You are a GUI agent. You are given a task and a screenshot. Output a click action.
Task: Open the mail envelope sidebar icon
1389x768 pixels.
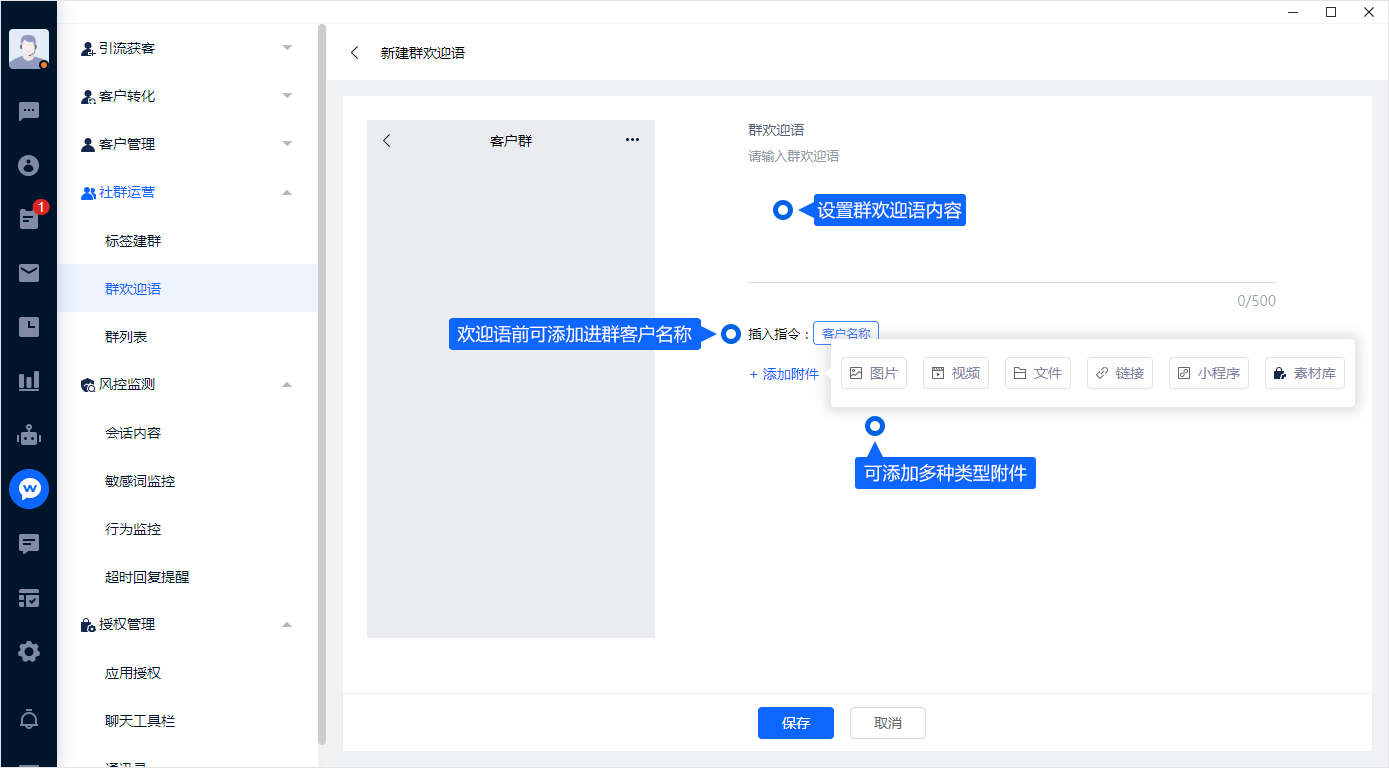click(29, 273)
